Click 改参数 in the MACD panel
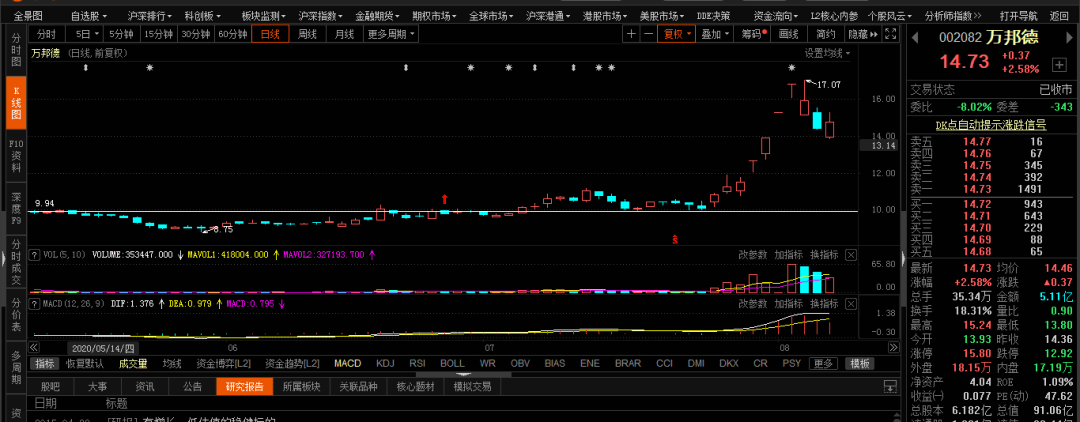 (x=753, y=302)
